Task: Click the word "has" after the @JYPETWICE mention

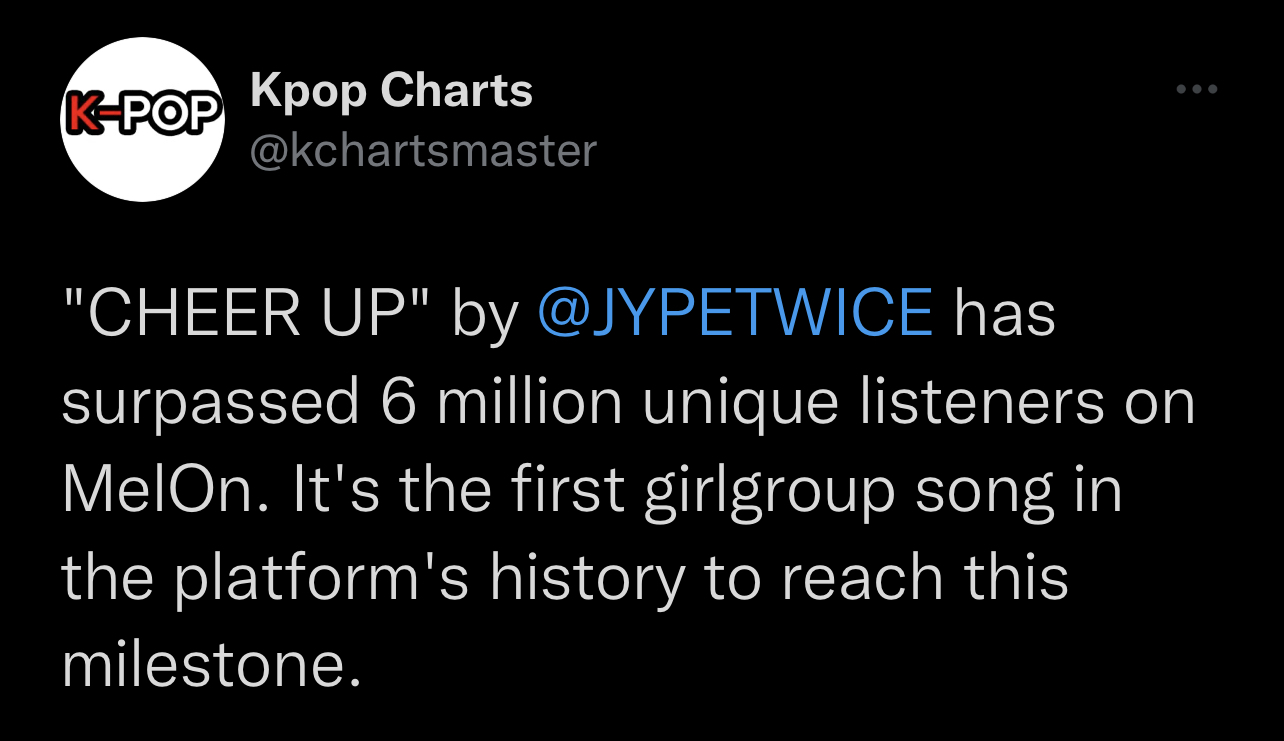Action: tap(1005, 313)
